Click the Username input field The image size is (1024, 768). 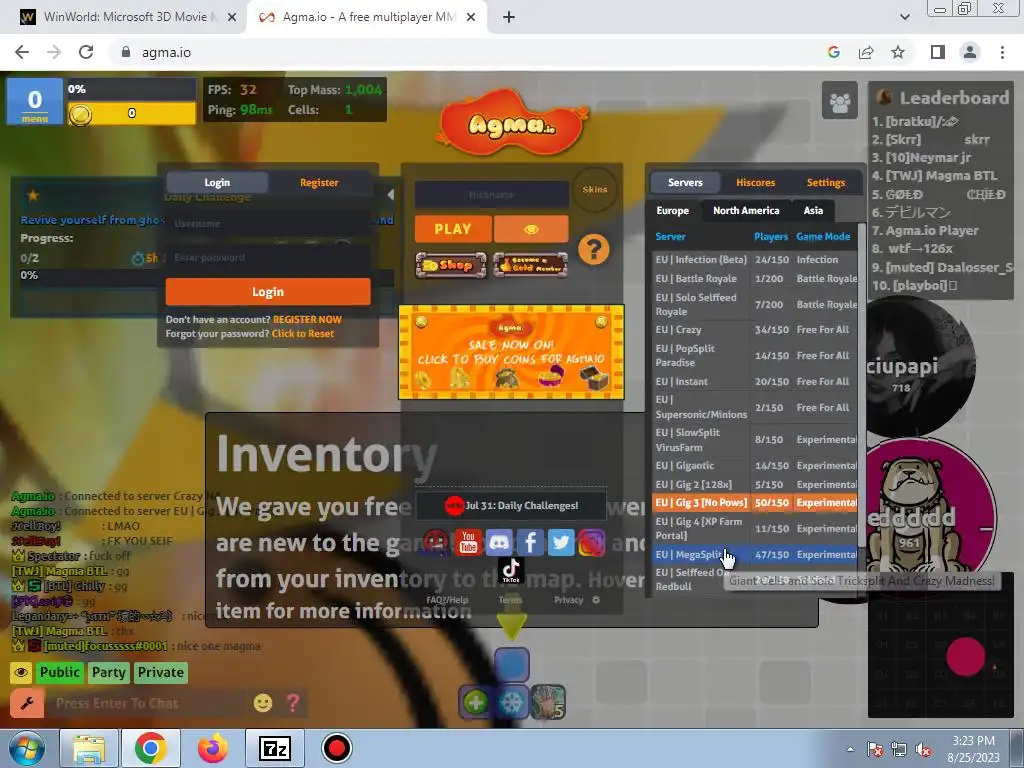[268, 223]
